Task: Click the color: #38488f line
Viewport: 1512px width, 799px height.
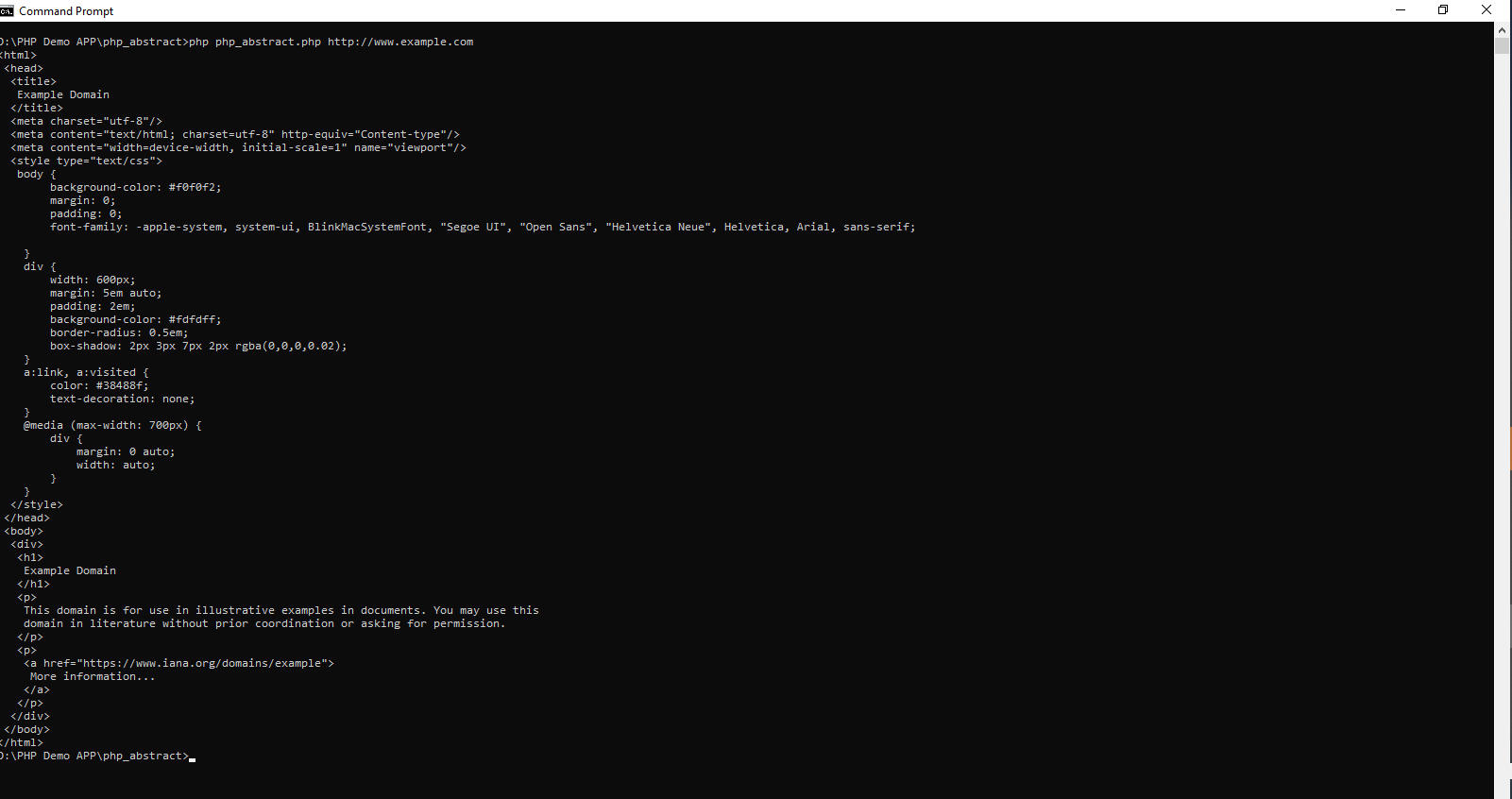Action: [99, 385]
